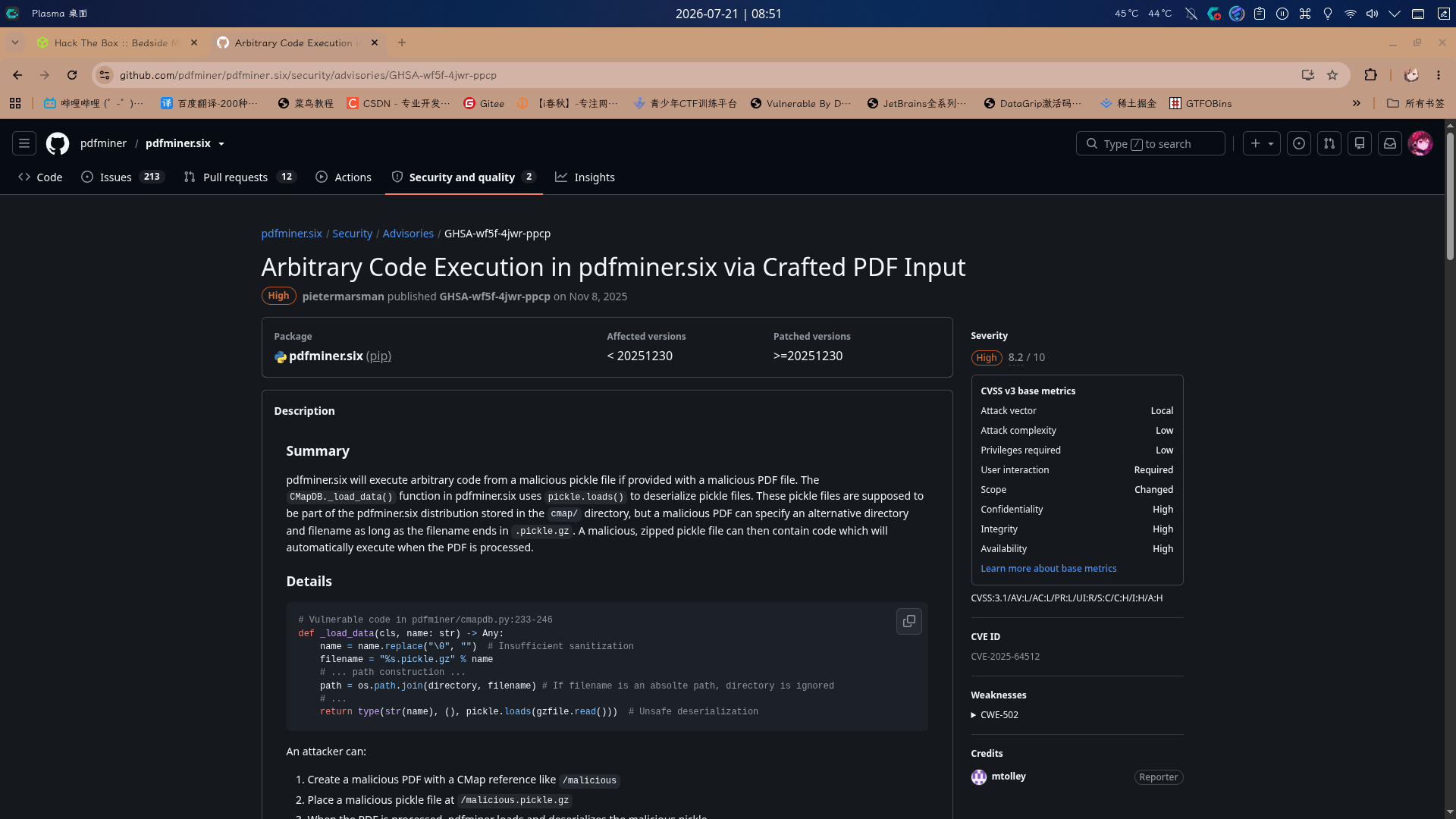This screenshot has width=1456, height=819.
Task: Open the create new (+) dropdown
Action: 1262,143
